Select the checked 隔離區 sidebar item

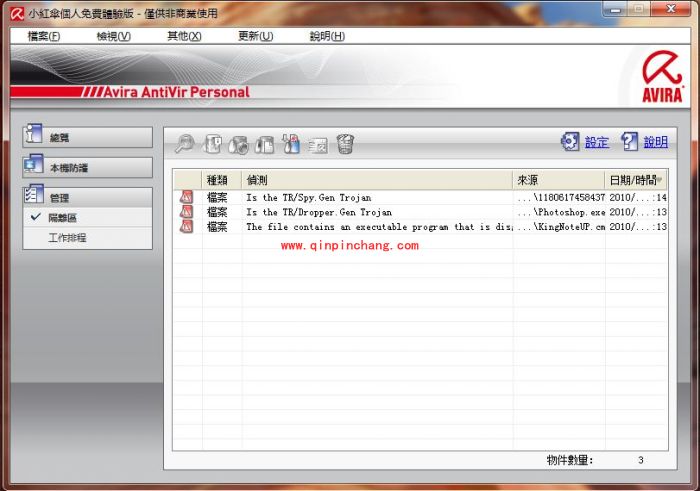tap(63, 217)
